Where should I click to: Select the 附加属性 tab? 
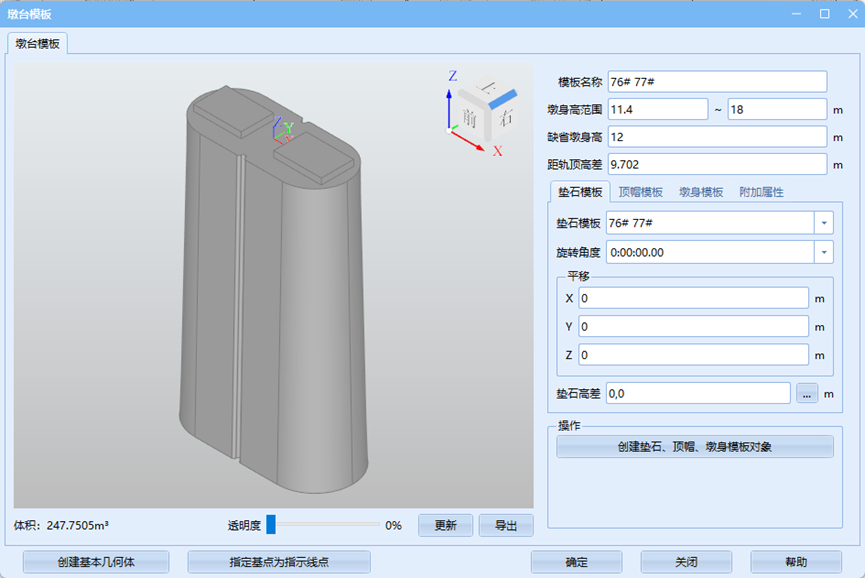click(761, 192)
